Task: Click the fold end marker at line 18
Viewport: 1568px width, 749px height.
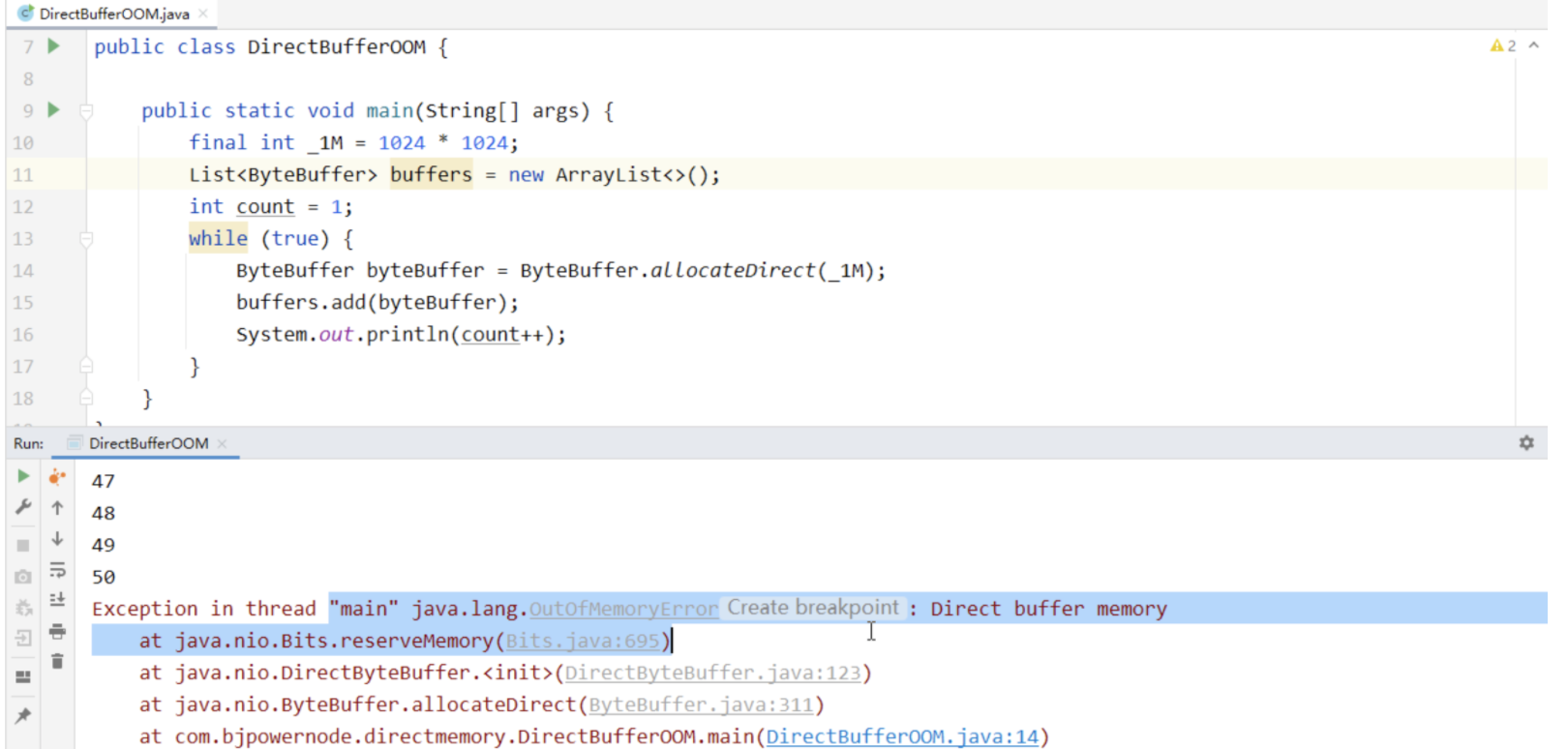Action: 86,398
